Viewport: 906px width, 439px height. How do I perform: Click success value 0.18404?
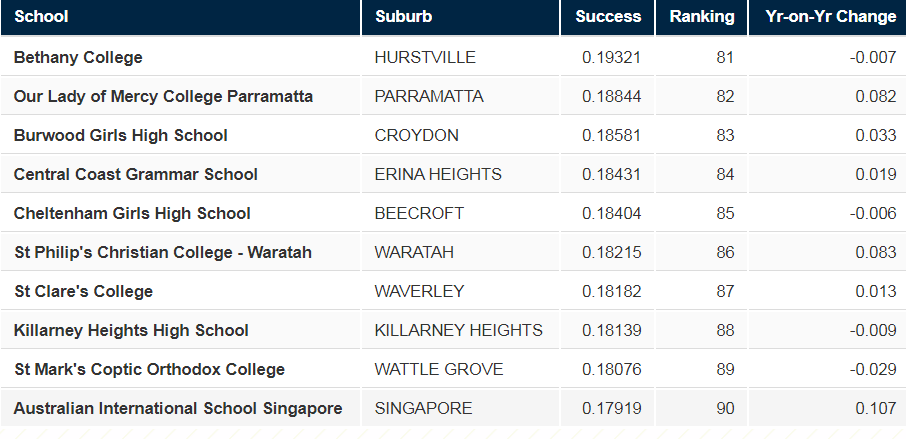pyautogui.click(x=611, y=213)
